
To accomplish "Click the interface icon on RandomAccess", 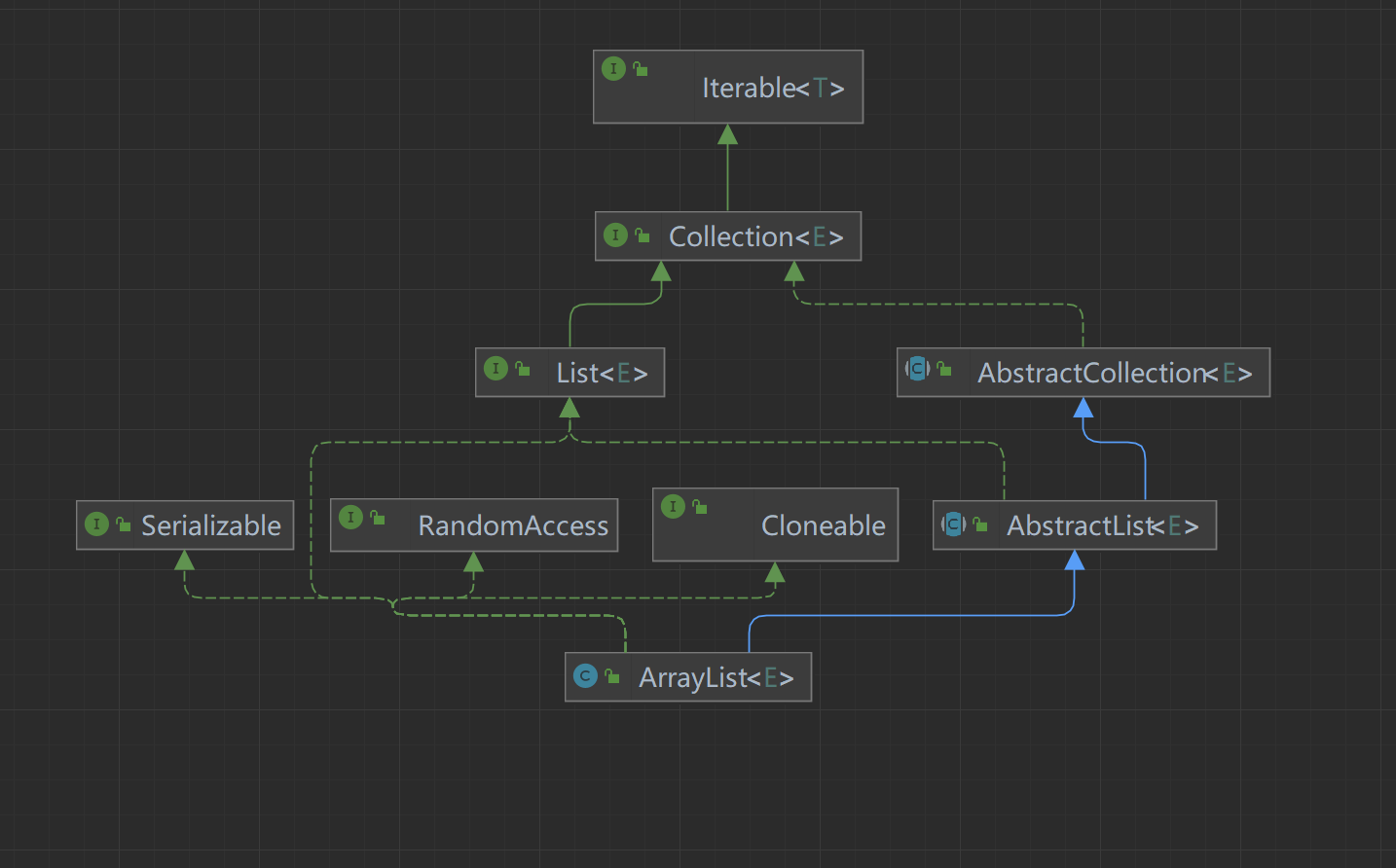I will tap(350, 518).
